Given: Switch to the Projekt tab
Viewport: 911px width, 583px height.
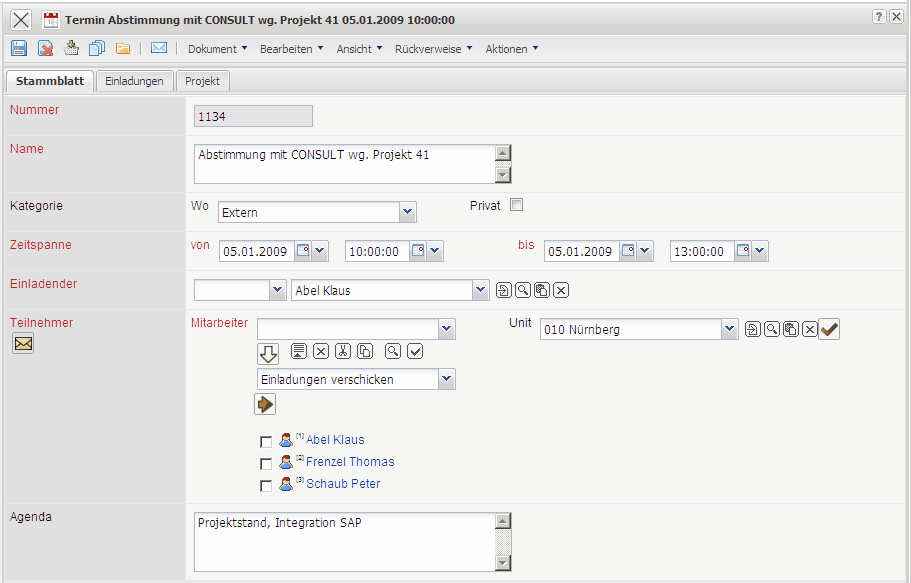Looking at the screenshot, I should tap(202, 81).
